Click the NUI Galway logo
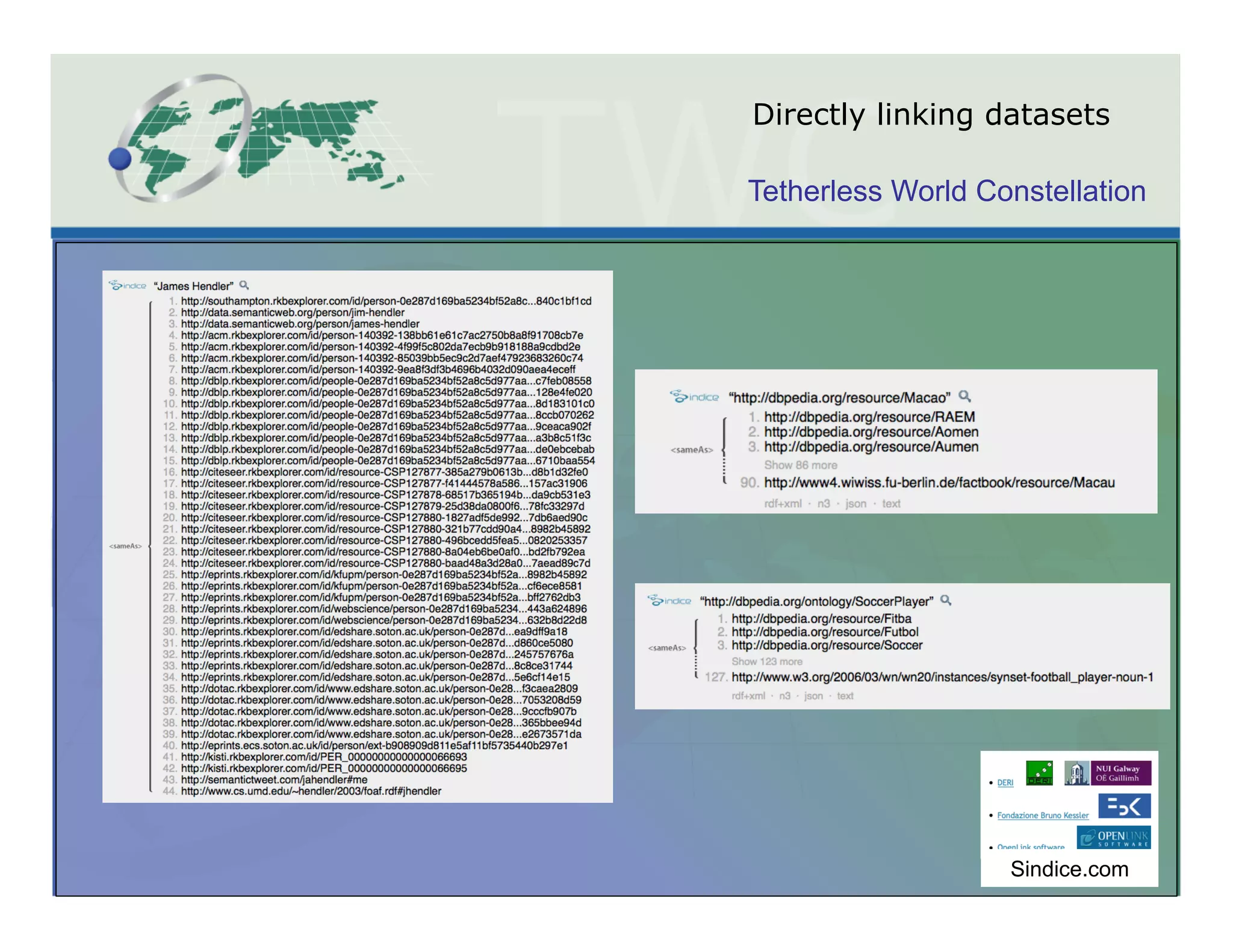Image resolution: width=1233 pixels, height=952 pixels. (x=1108, y=773)
